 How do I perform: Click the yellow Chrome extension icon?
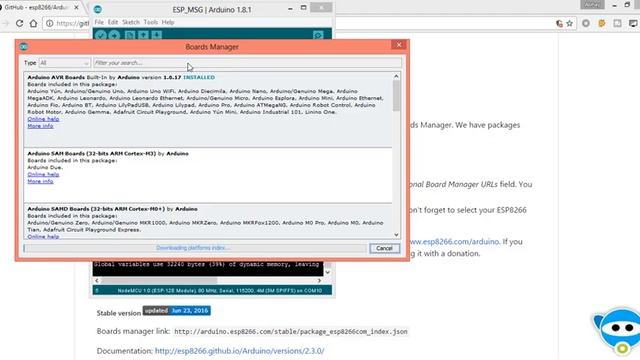click(x=602, y=23)
